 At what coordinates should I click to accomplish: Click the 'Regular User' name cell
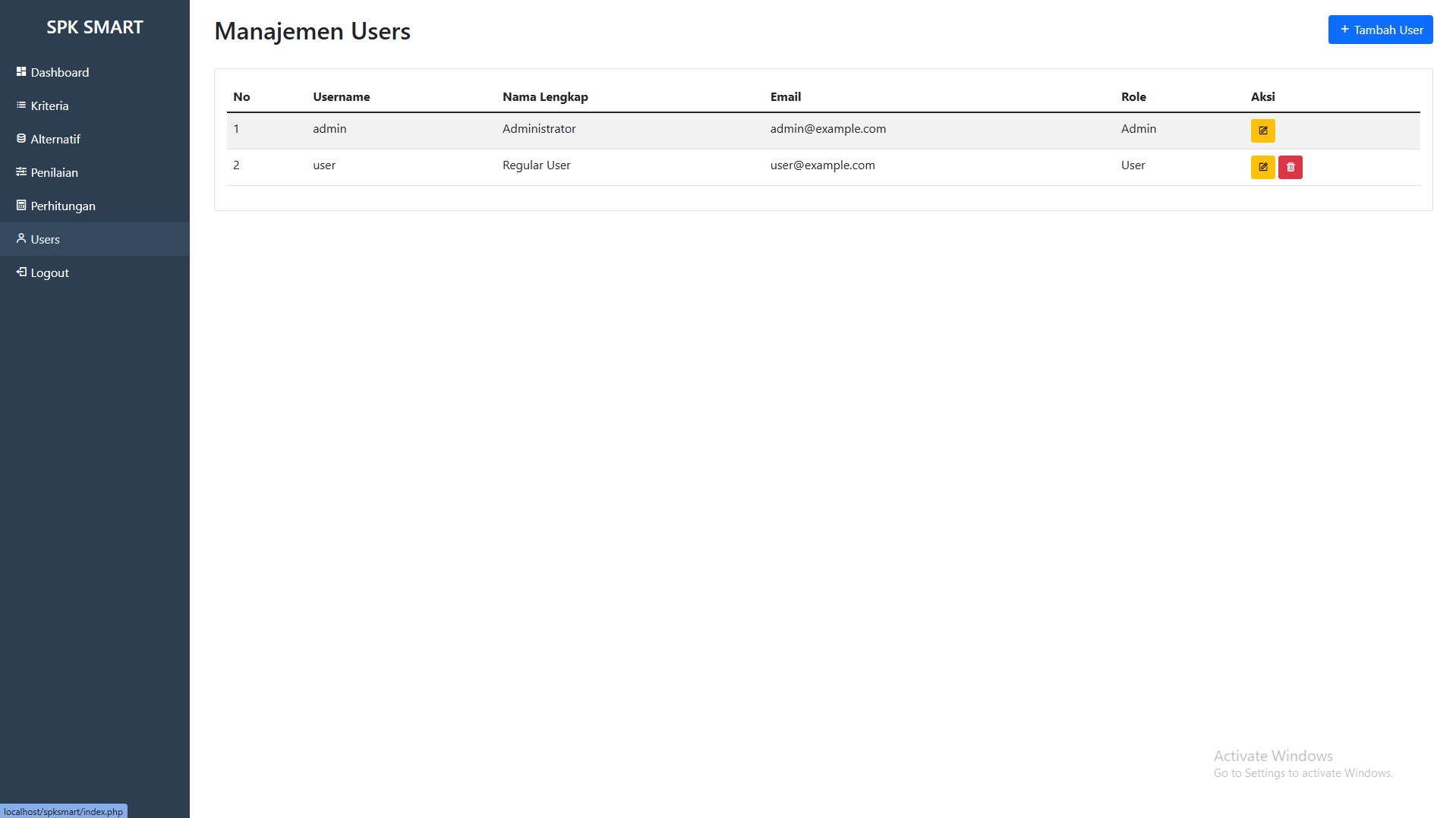536,165
